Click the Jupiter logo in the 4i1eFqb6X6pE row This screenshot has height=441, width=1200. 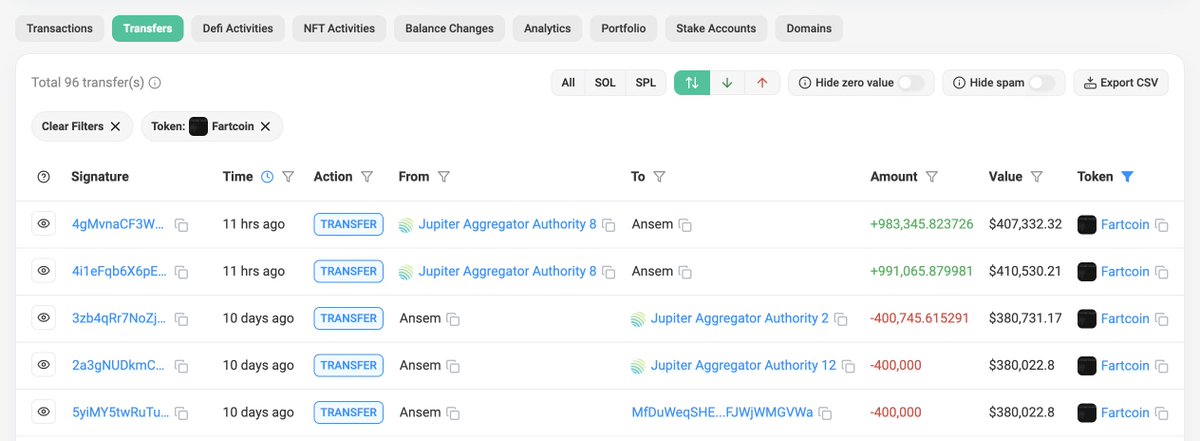pyautogui.click(x=406, y=272)
